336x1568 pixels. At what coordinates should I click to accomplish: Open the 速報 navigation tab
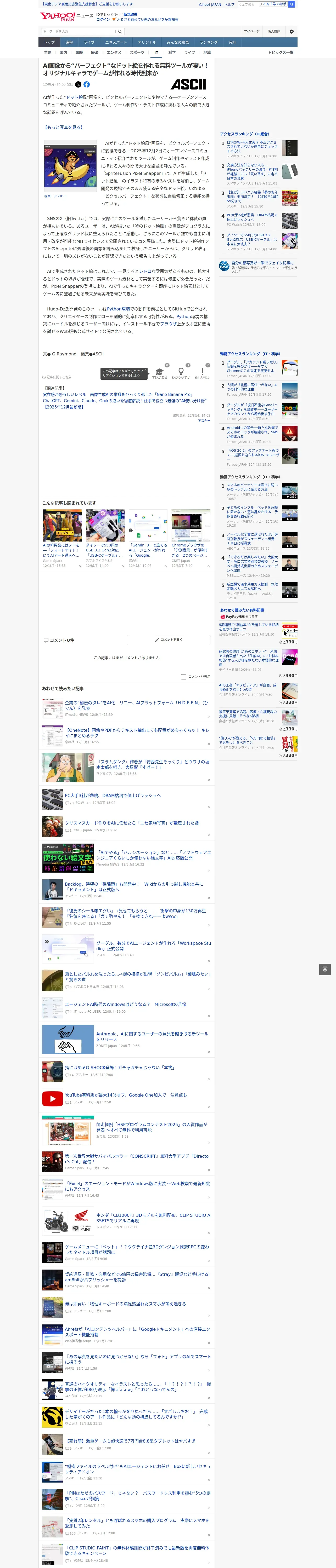click(69, 43)
